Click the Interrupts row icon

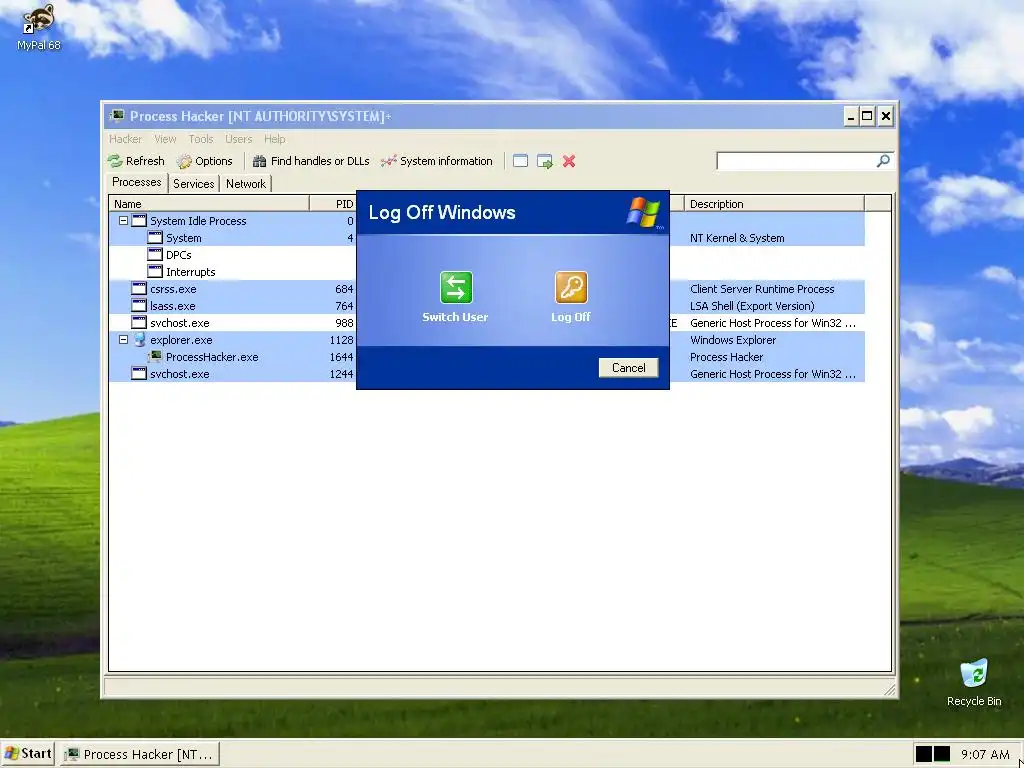[155, 272]
